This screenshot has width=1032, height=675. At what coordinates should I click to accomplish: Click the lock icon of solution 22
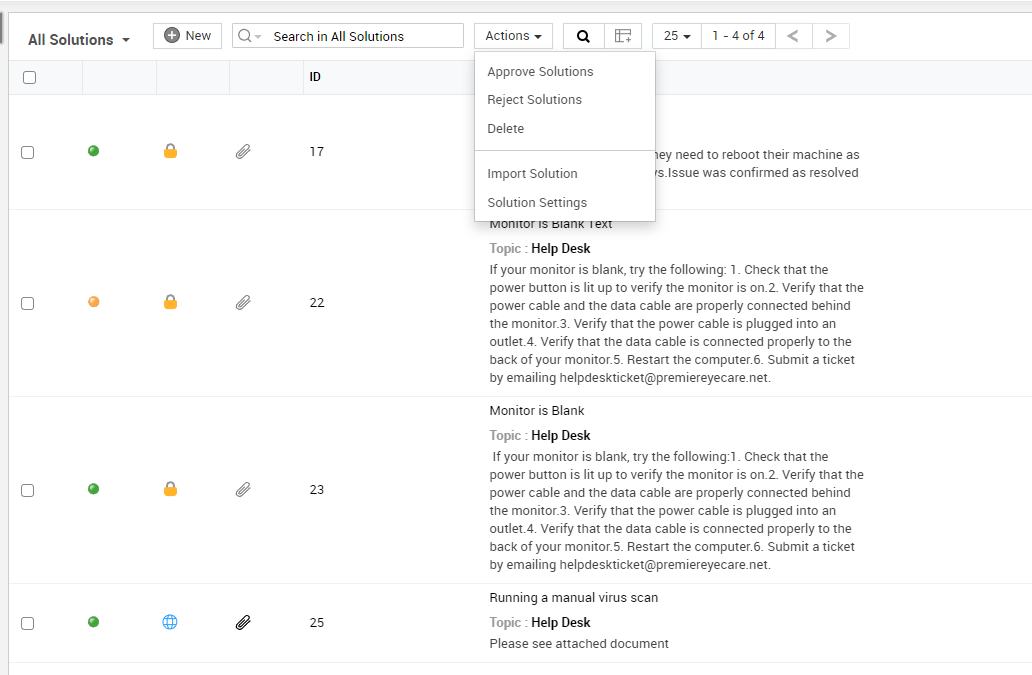pyautogui.click(x=170, y=302)
